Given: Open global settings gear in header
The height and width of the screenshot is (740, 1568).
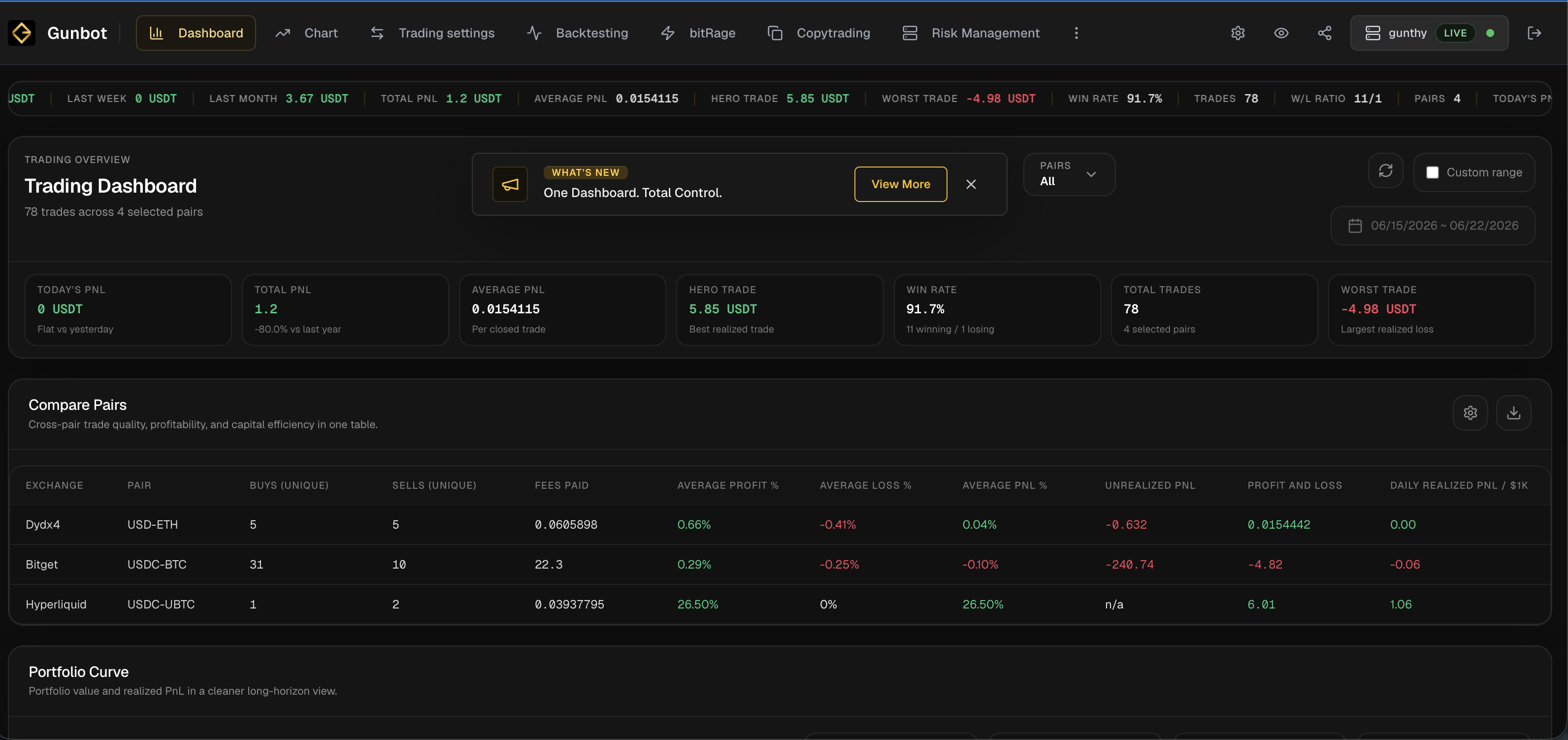Looking at the screenshot, I should (1238, 33).
